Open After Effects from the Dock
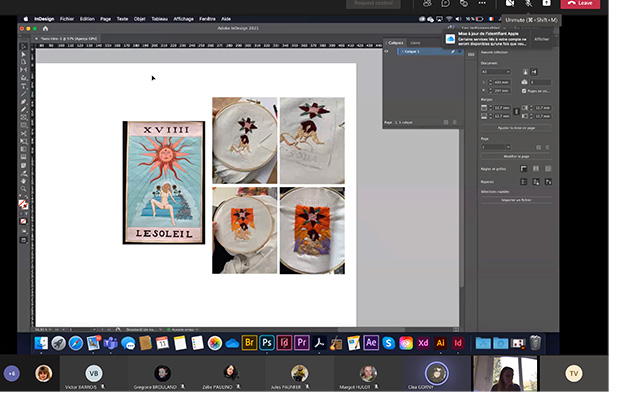Image resolution: width=640 pixels, height=400 pixels. click(371, 343)
